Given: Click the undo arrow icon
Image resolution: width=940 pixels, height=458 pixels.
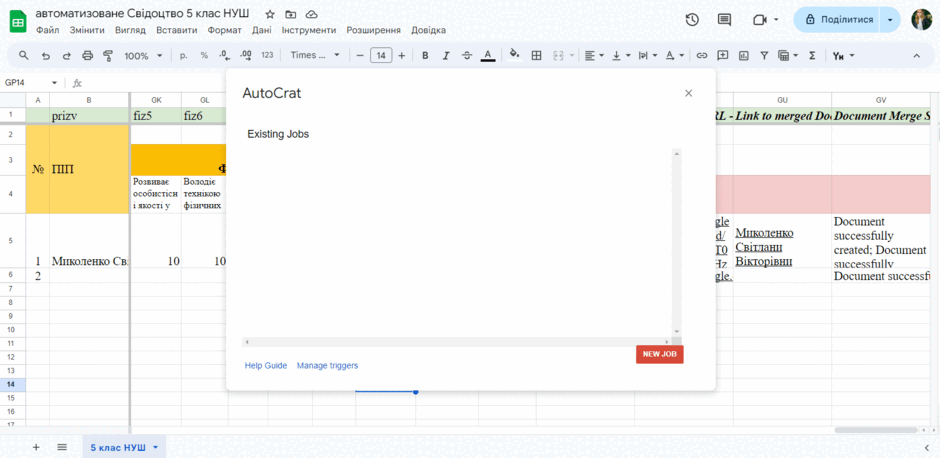Looking at the screenshot, I should (x=46, y=56).
